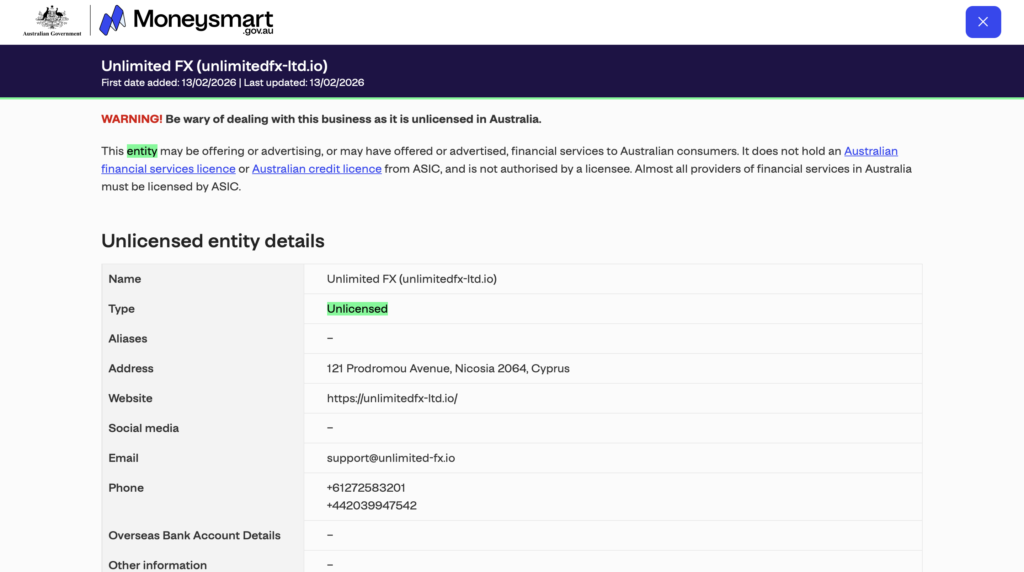The width and height of the screenshot is (1024, 572).
Task: Click the Email row label
Action: [123, 458]
